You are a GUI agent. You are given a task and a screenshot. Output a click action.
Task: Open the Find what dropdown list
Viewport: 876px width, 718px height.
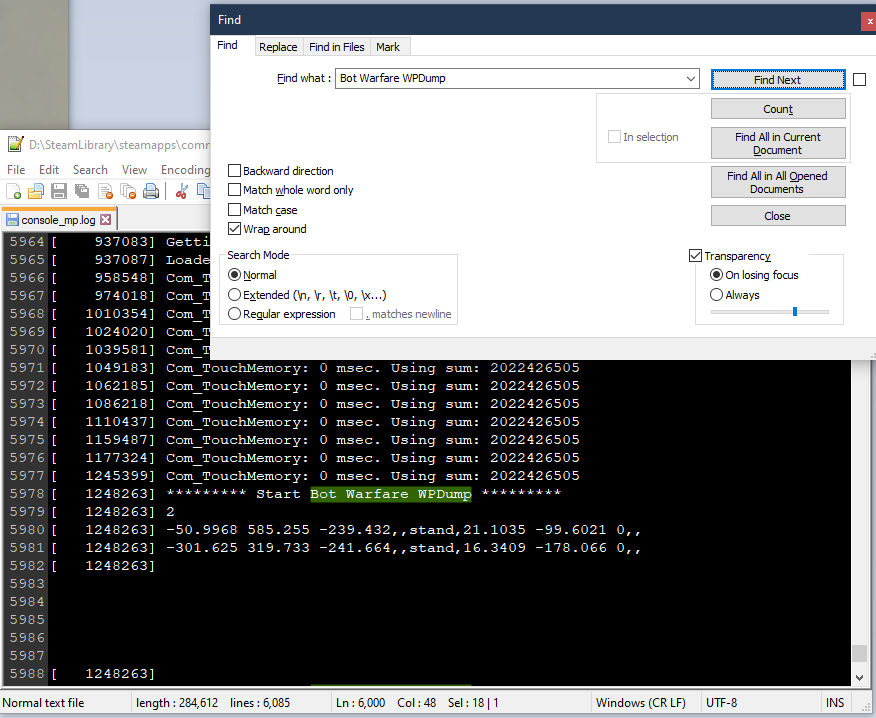(x=692, y=78)
